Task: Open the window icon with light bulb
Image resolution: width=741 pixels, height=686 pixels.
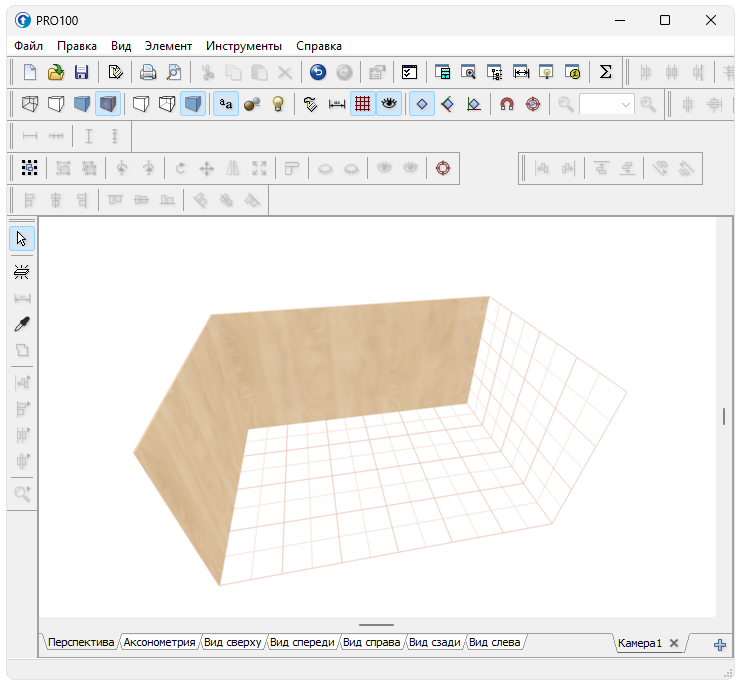Action: (546, 72)
